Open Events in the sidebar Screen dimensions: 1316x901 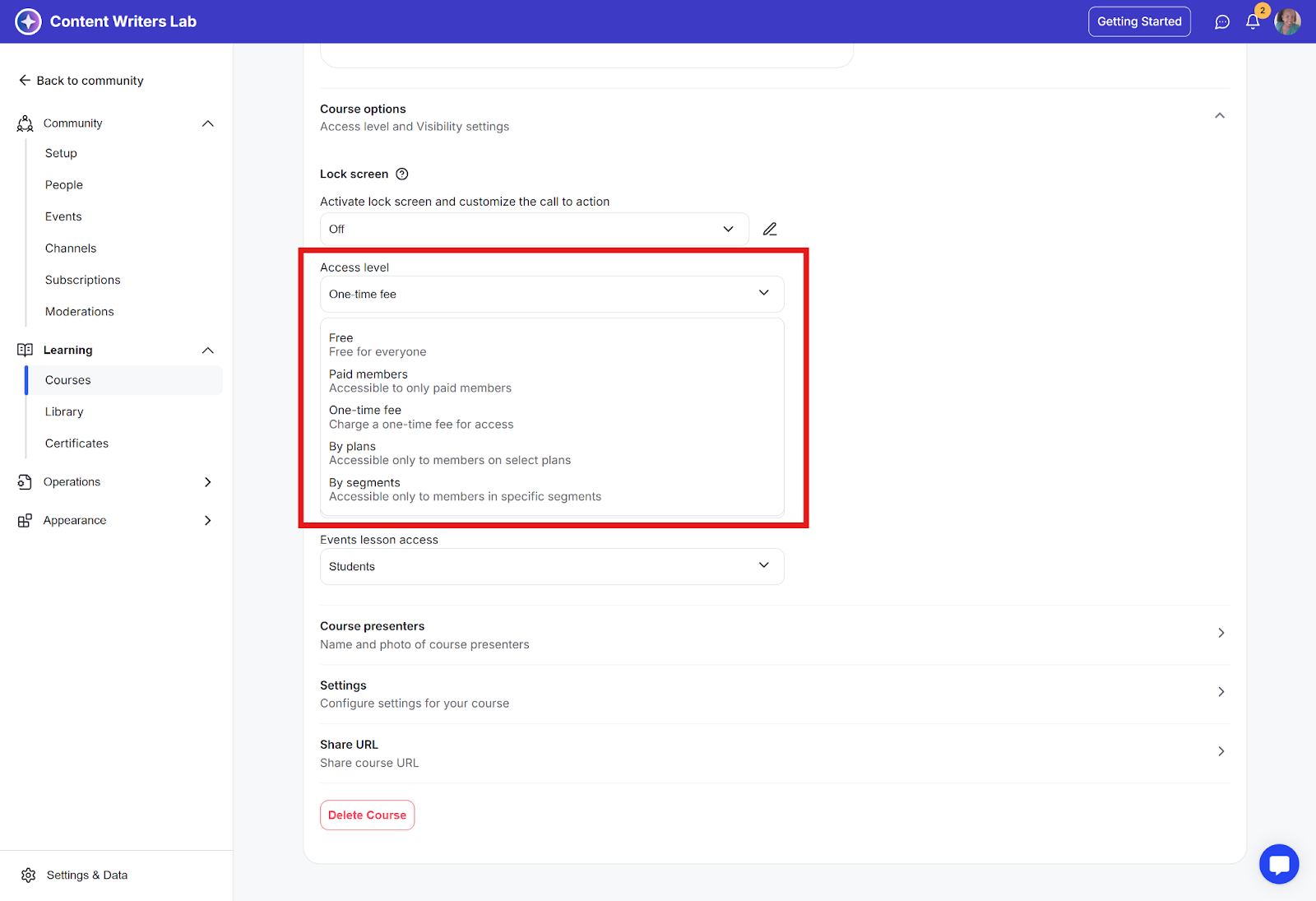(x=63, y=217)
